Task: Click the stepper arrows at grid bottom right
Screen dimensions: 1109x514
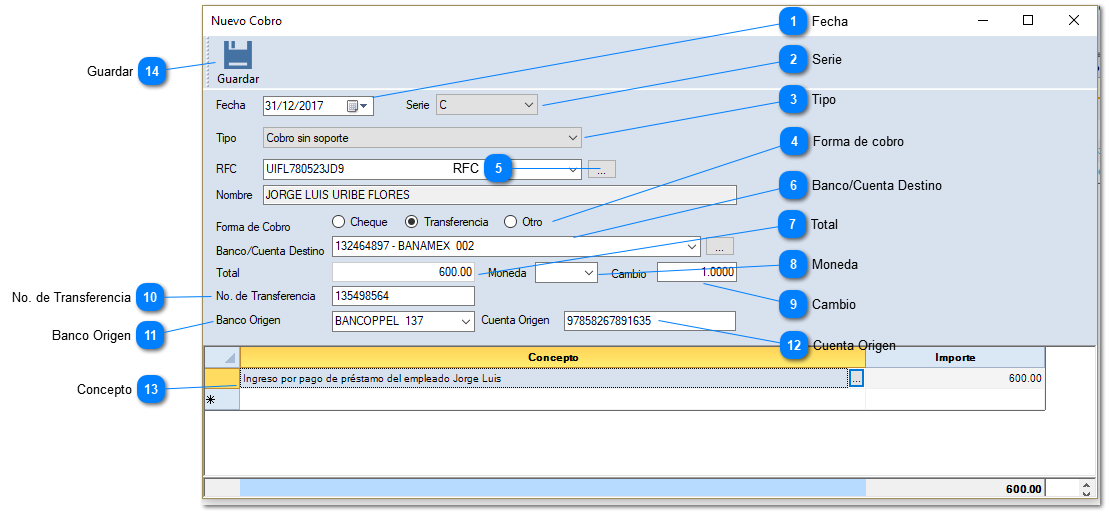Action: [x=1085, y=489]
